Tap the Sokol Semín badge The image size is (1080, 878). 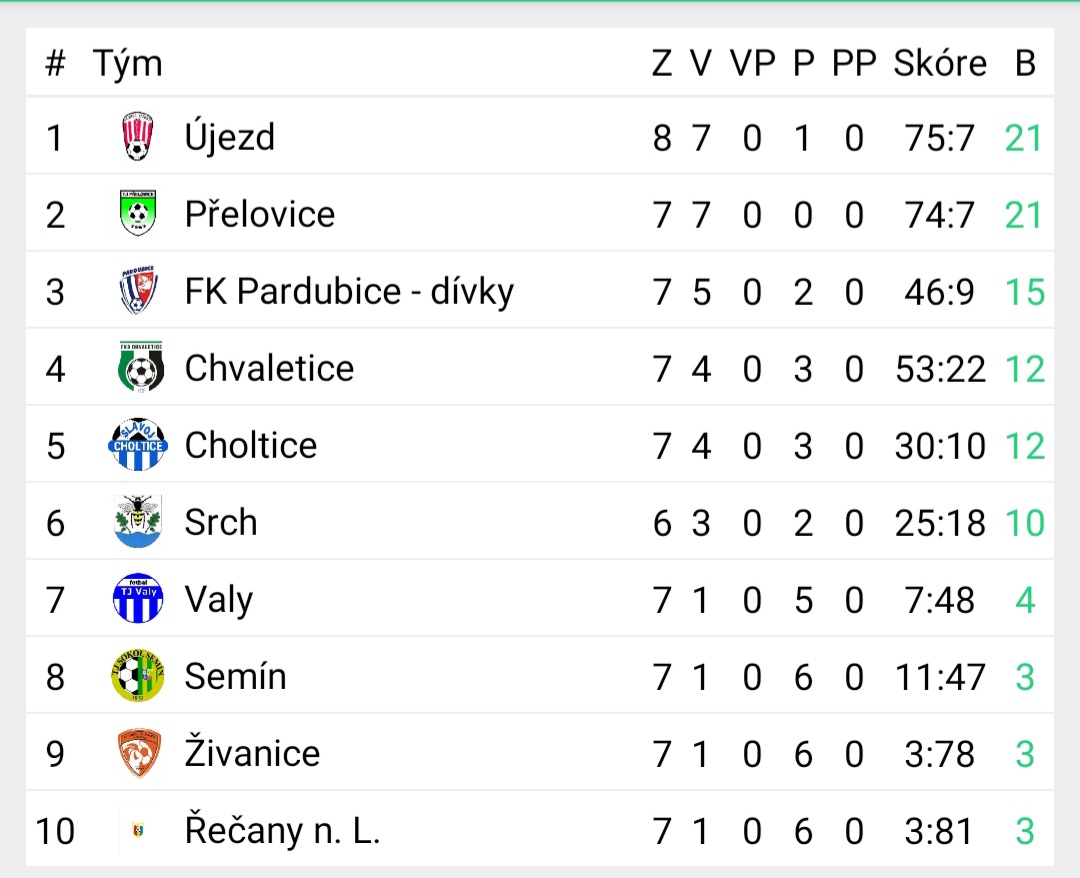click(x=138, y=676)
